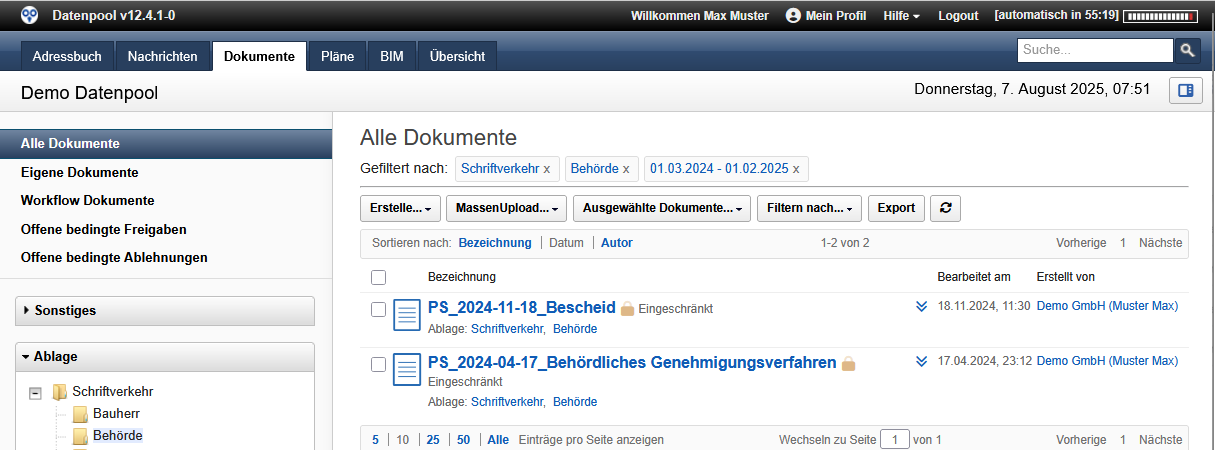This screenshot has width=1215, height=450.
Task: Check the PS_2024-11-18_Bescheid document checkbox
Action: [378, 310]
